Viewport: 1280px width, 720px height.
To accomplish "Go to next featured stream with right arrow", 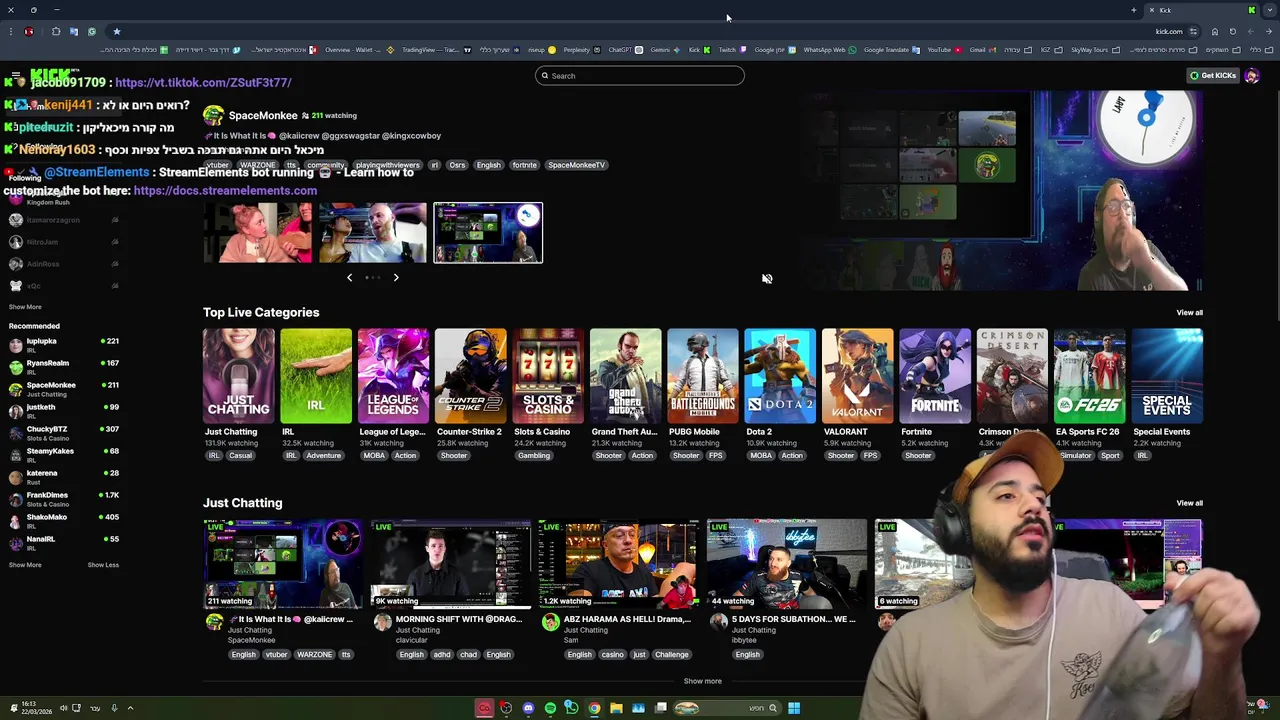I will pyautogui.click(x=396, y=277).
